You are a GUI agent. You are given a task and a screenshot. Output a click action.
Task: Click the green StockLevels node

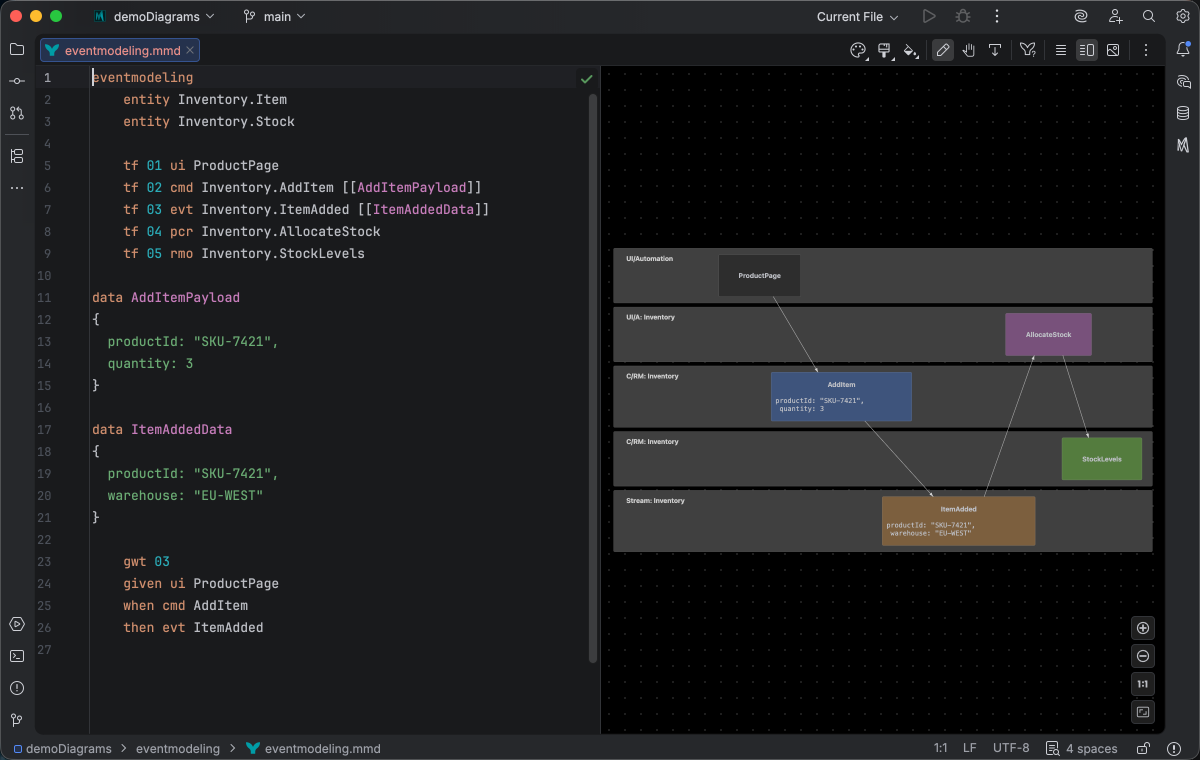[1101, 459]
